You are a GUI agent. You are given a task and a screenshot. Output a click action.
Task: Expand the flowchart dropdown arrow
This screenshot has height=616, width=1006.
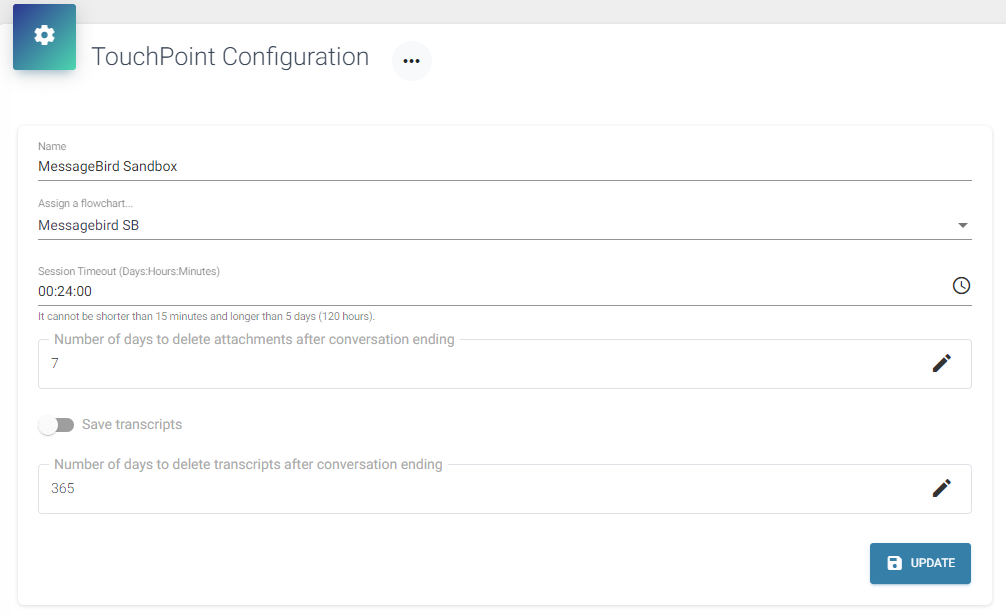[963, 226]
